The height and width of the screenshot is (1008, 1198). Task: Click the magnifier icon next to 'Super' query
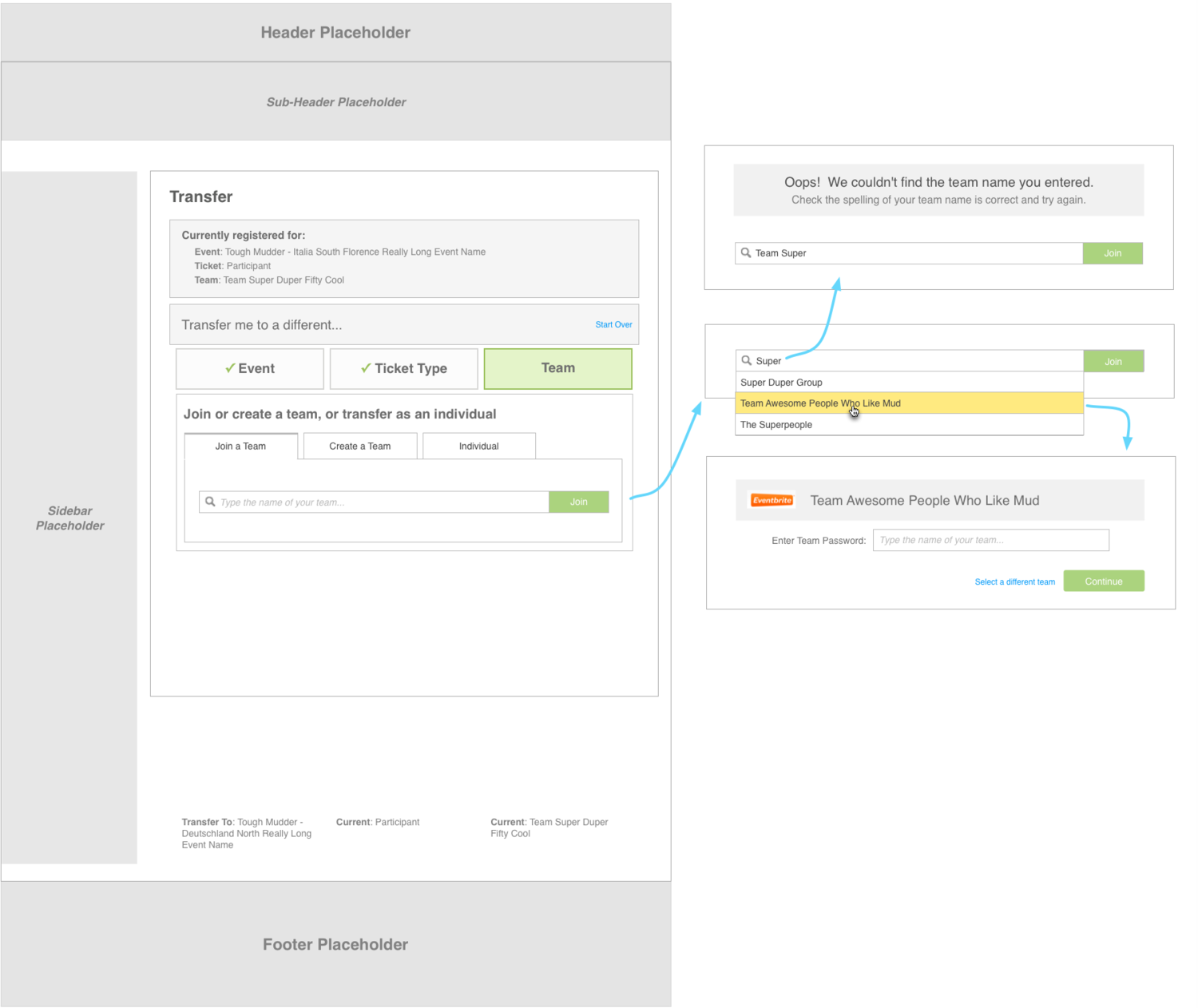click(x=746, y=360)
